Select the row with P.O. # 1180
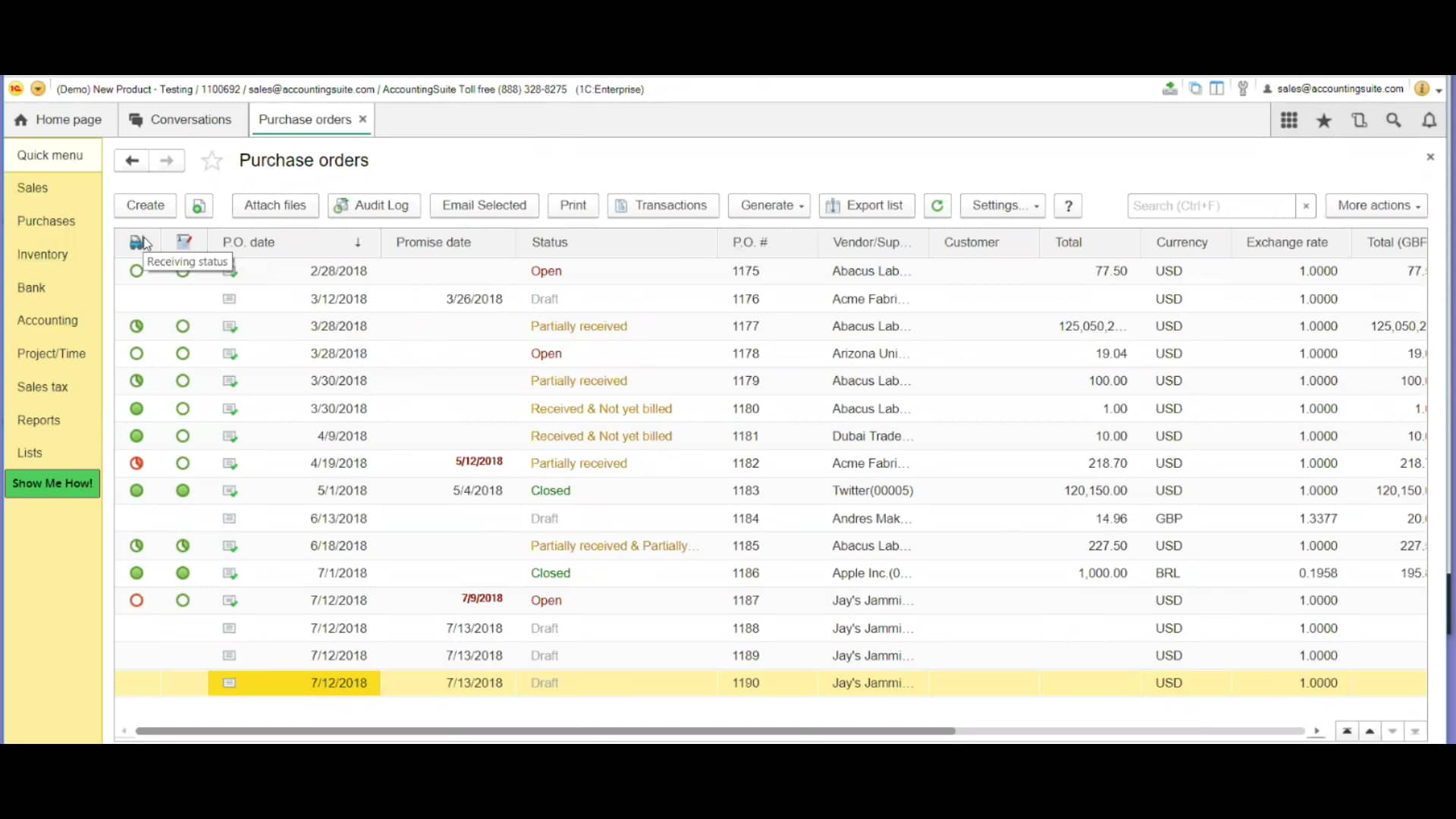 (770, 409)
